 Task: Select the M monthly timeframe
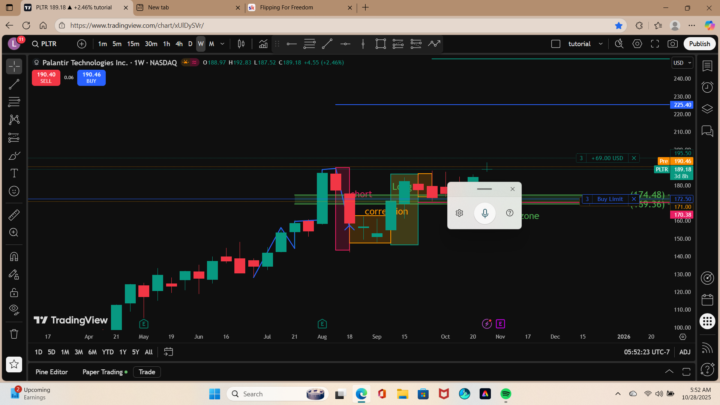click(x=212, y=44)
